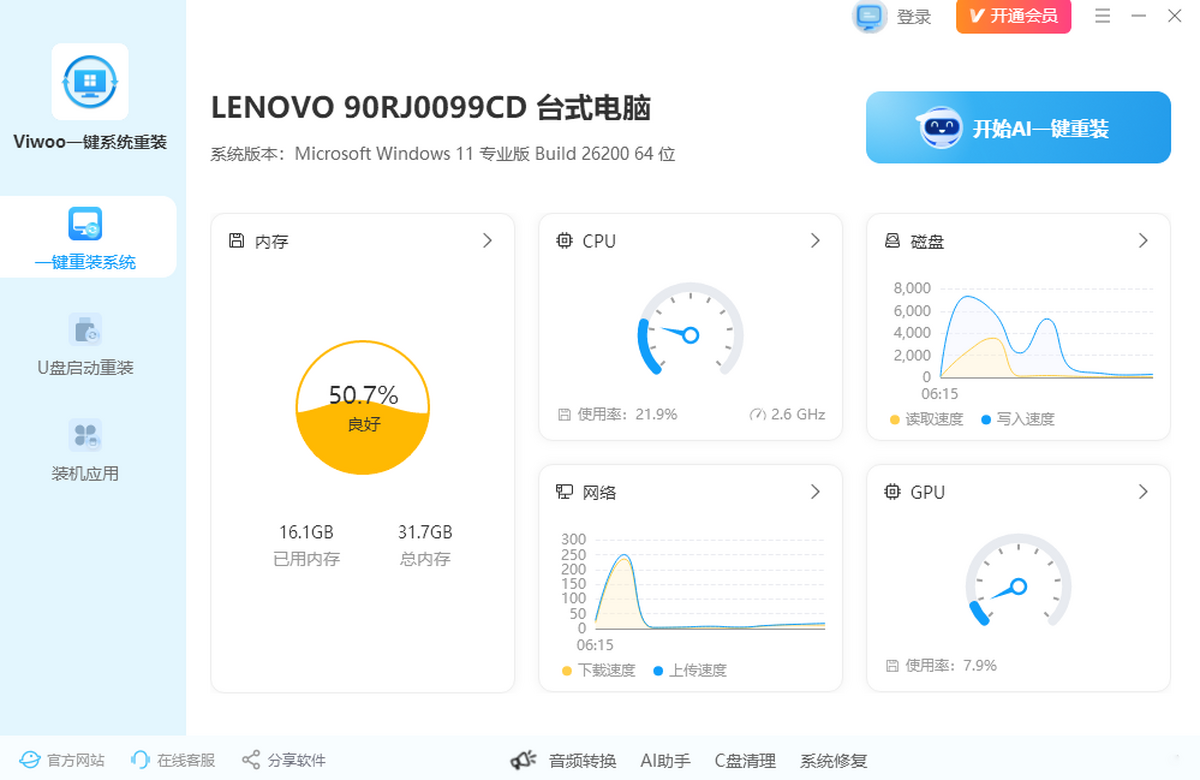Click the memory usage 50.7% circle gauge

363,407
